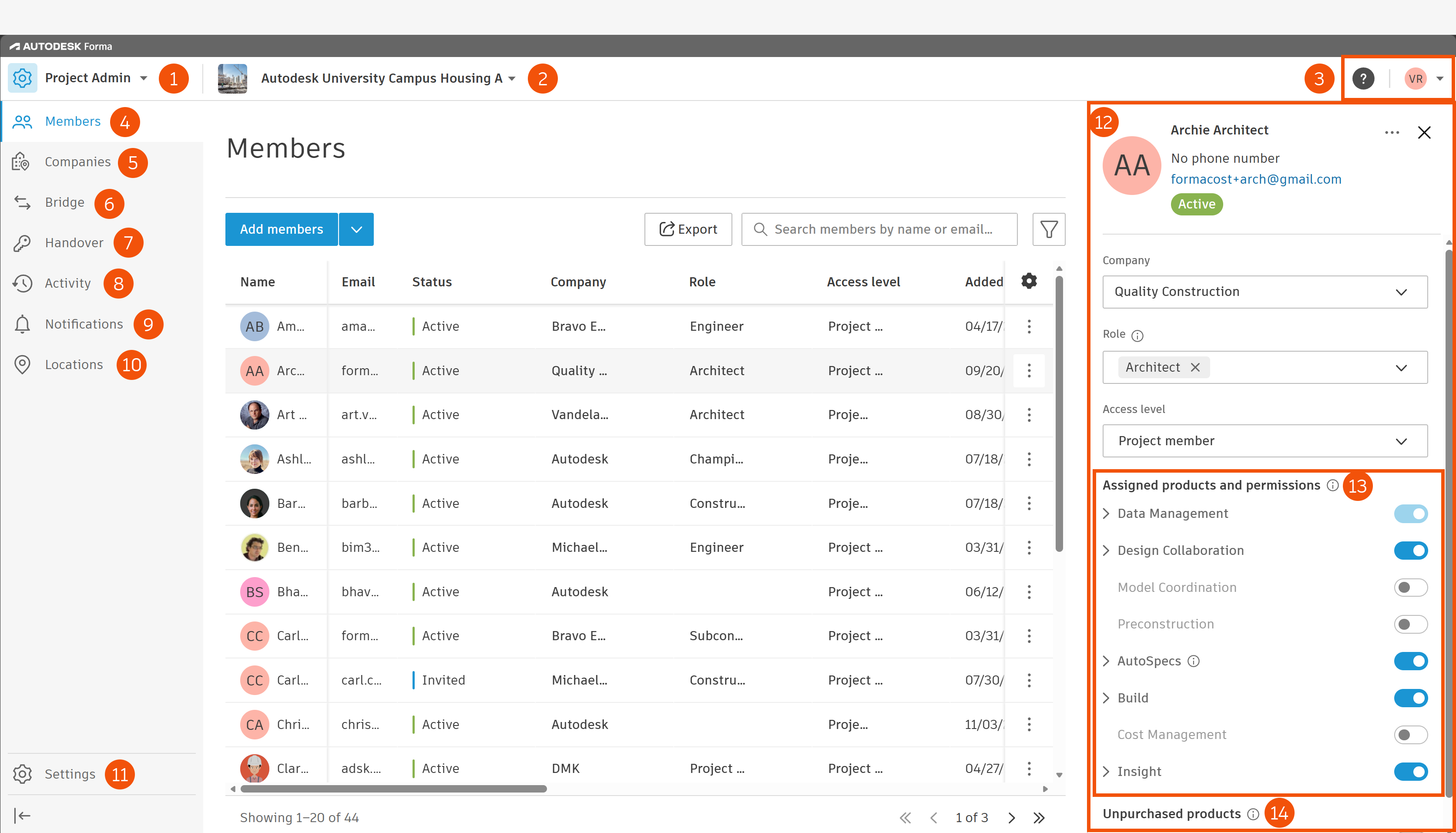The image size is (1456, 833).
Task: Open row actions menu for Arc... Quality row
Action: 1029,371
